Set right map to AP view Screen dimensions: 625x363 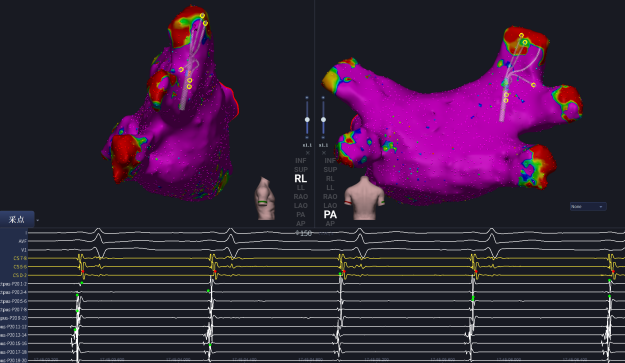click(330, 224)
